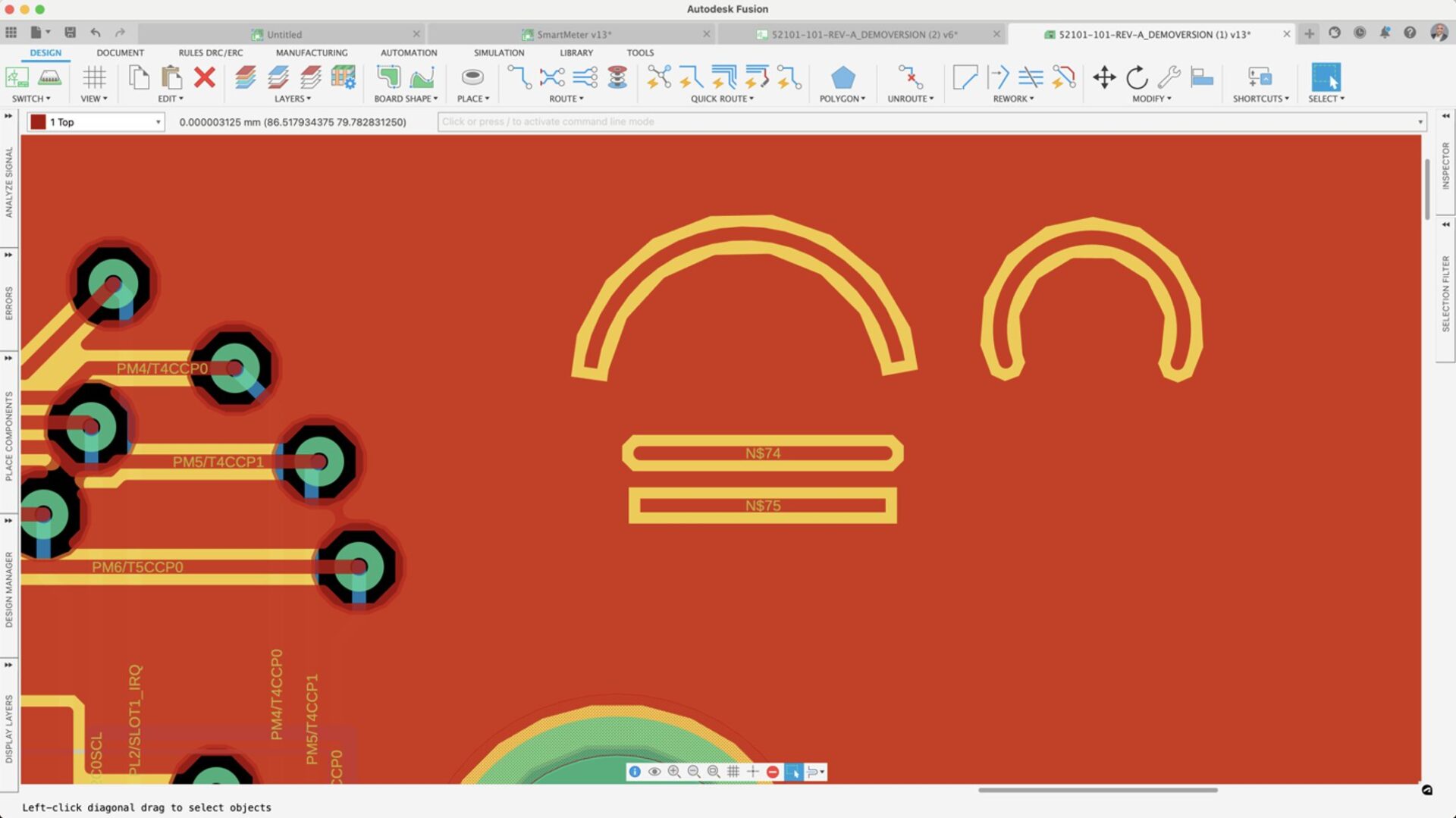Image resolution: width=1456 pixels, height=818 pixels.
Task: Click Zoom In magnifier in canvas toolbar
Action: (674, 772)
